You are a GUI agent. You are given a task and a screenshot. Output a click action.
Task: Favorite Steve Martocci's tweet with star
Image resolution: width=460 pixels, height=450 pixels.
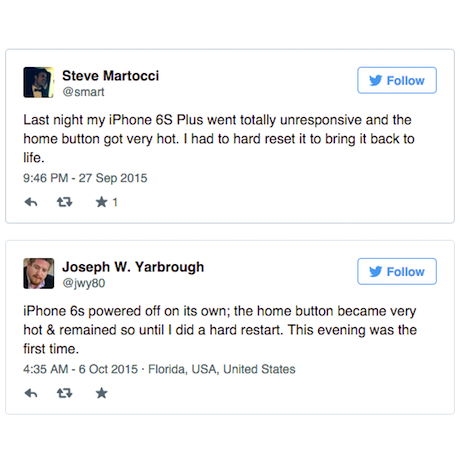click(x=102, y=202)
